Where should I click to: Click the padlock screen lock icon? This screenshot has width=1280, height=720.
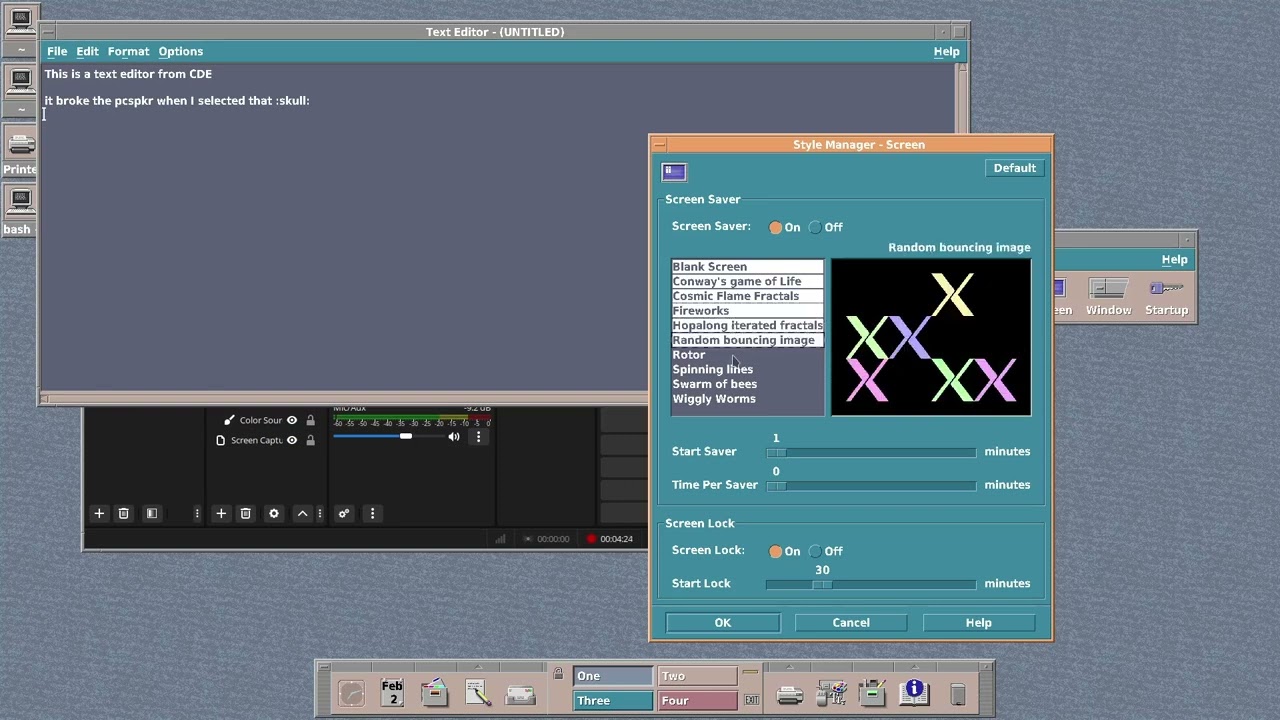point(558,675)
